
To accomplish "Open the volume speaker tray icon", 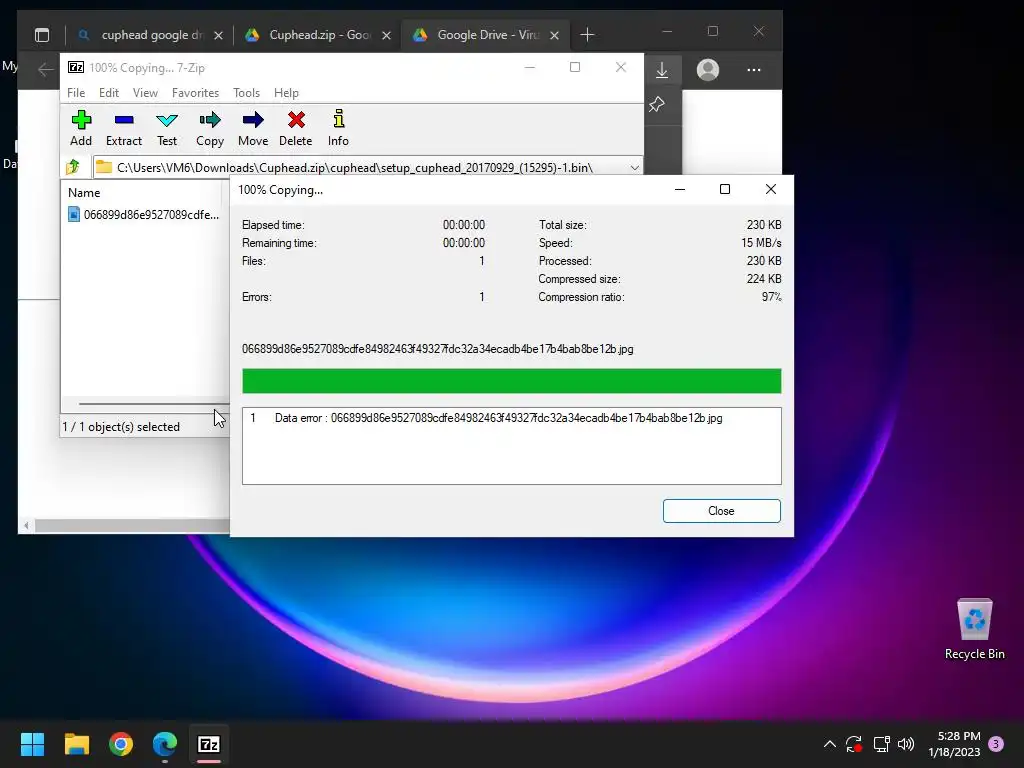I will [x=906, y=744].
